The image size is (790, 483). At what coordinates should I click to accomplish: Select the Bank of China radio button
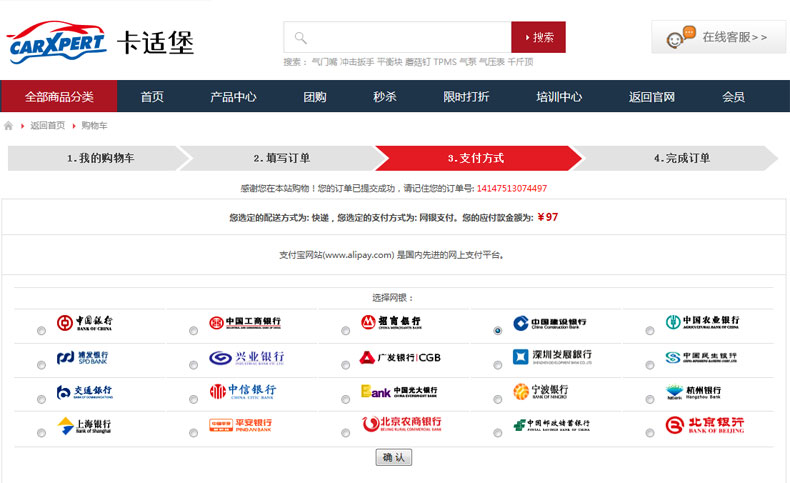tap(41, 331)
